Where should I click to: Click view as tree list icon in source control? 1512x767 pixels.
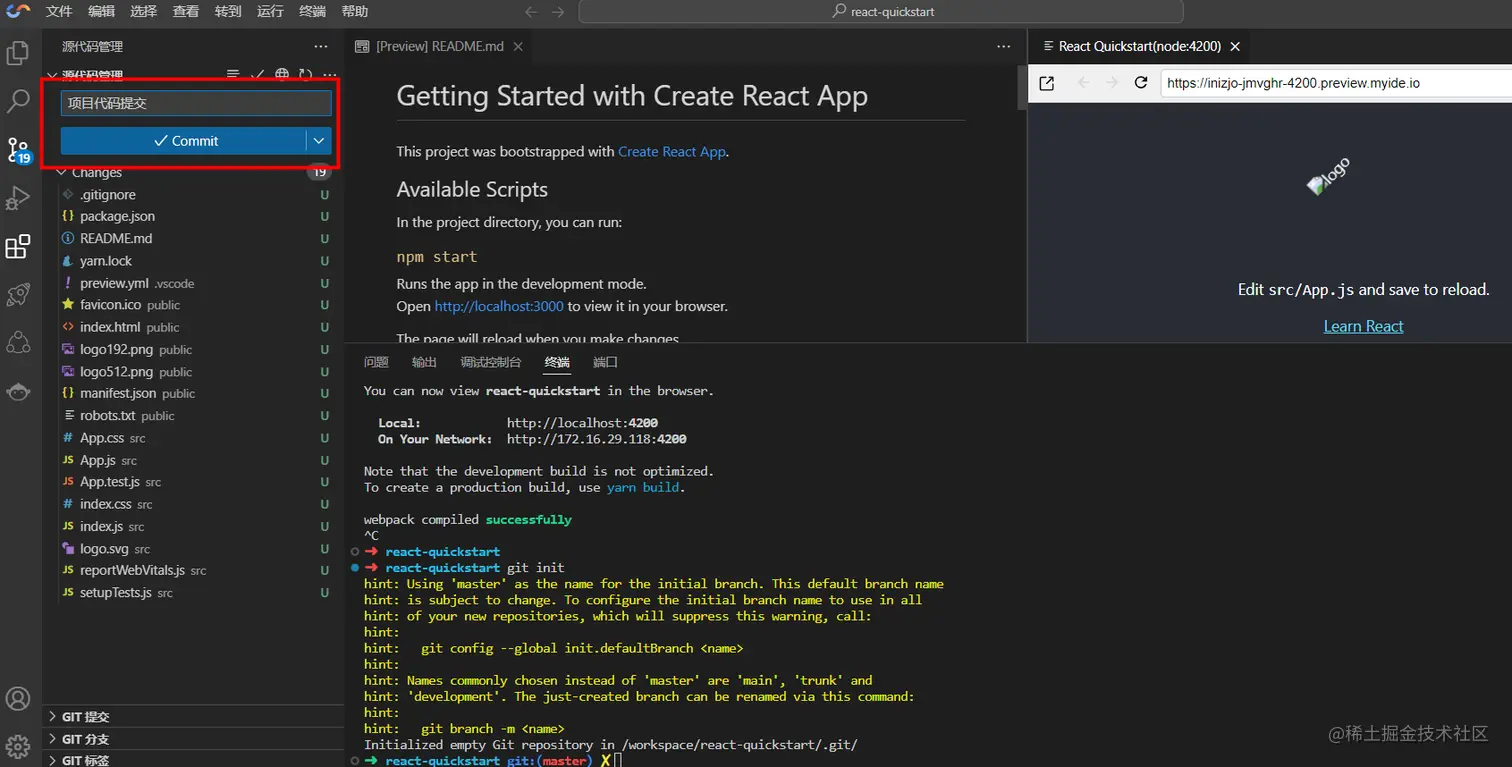click(x=233, y=75)
